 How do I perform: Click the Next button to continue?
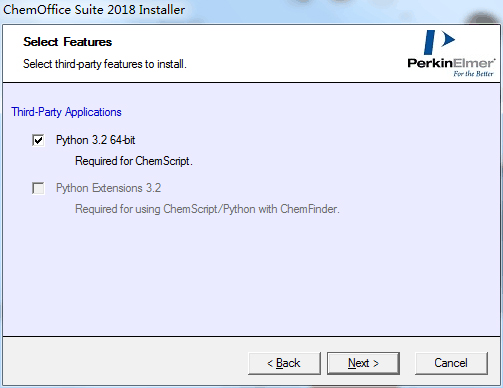[x=363, y=363]
